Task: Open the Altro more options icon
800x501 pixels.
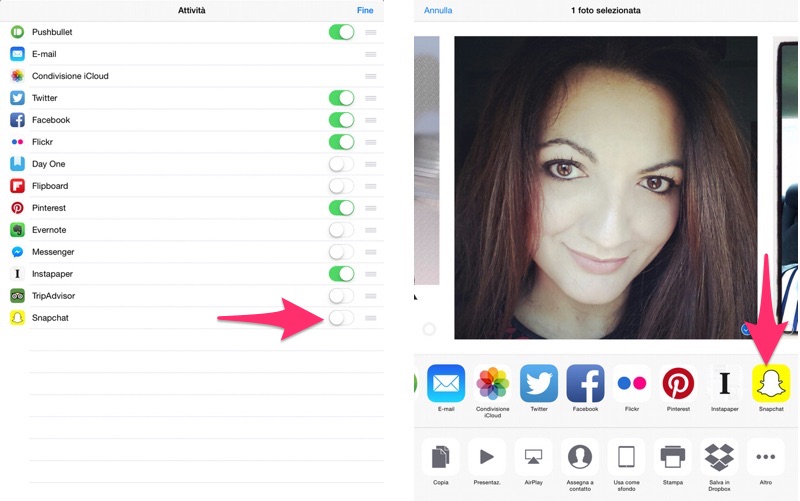Action: [x=766, y=457]
